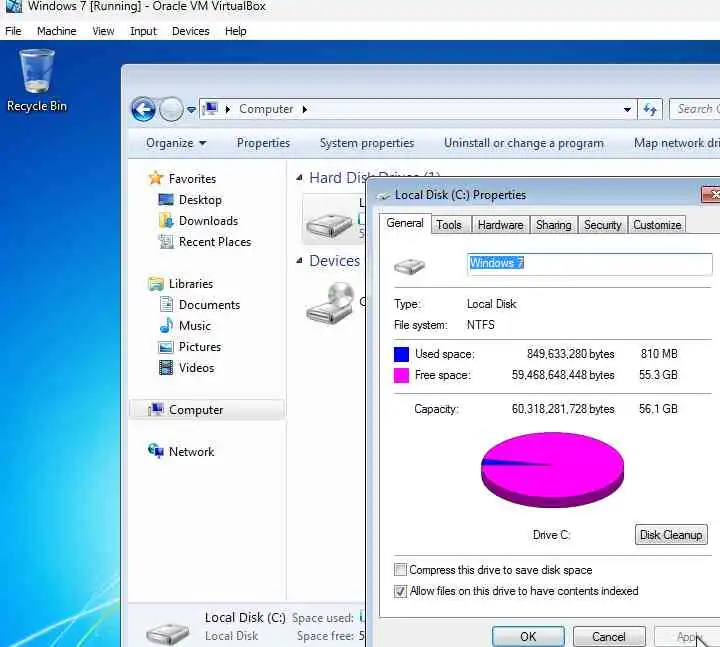Select the Network icon in sidebar
The image size is (720, 647).
(x=156, y=451)
